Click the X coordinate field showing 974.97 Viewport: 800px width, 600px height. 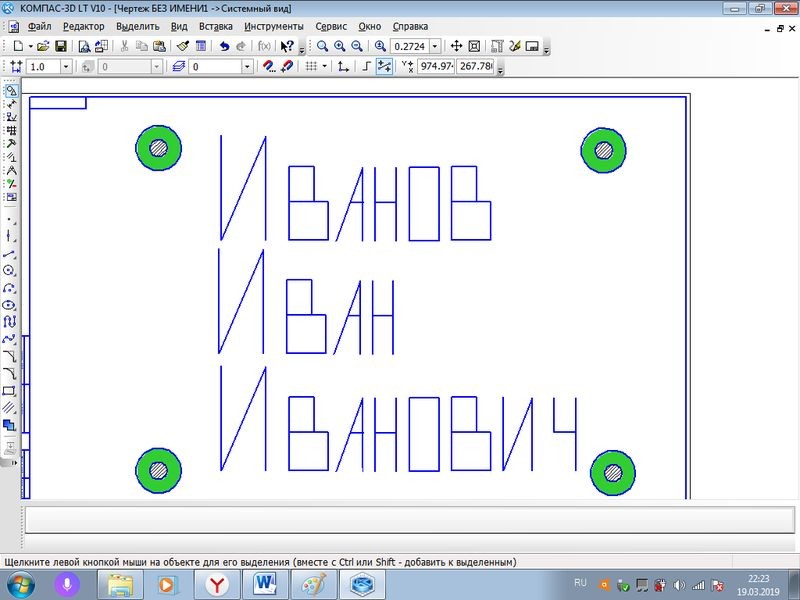coord(436,66)
